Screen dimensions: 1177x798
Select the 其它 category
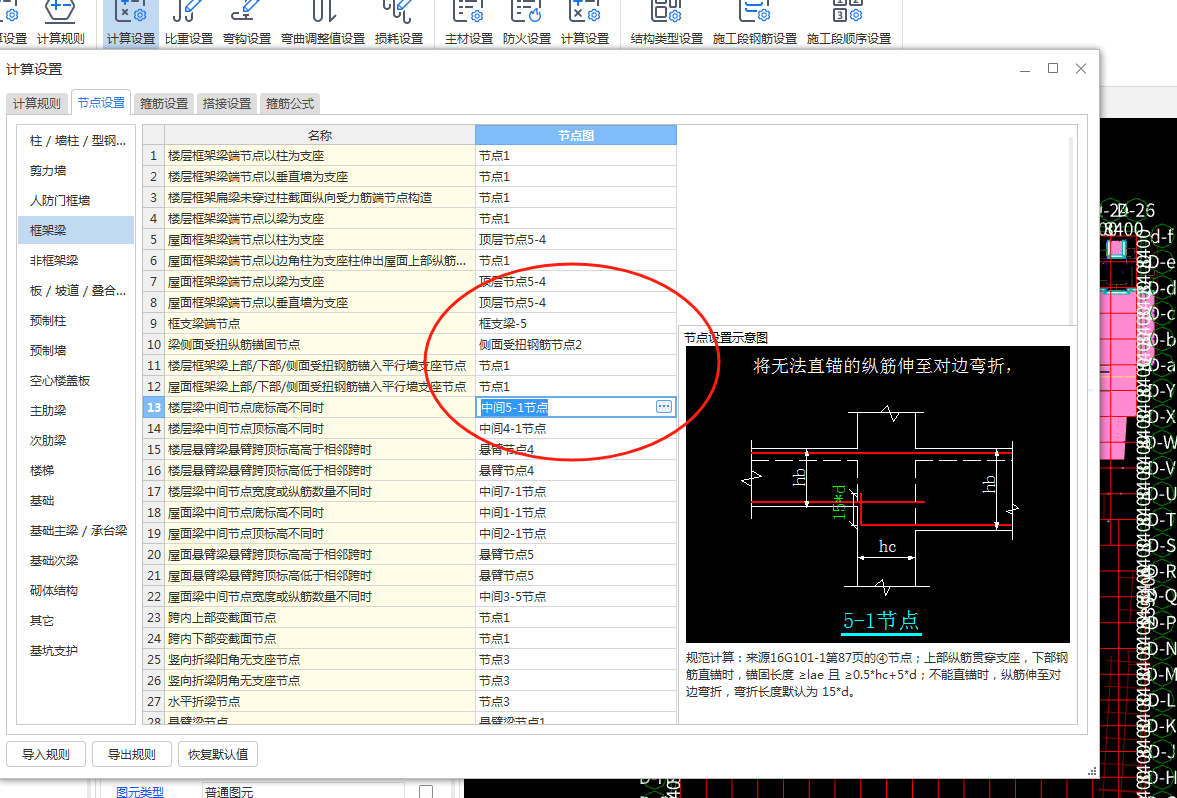click(x=77, y=621)
